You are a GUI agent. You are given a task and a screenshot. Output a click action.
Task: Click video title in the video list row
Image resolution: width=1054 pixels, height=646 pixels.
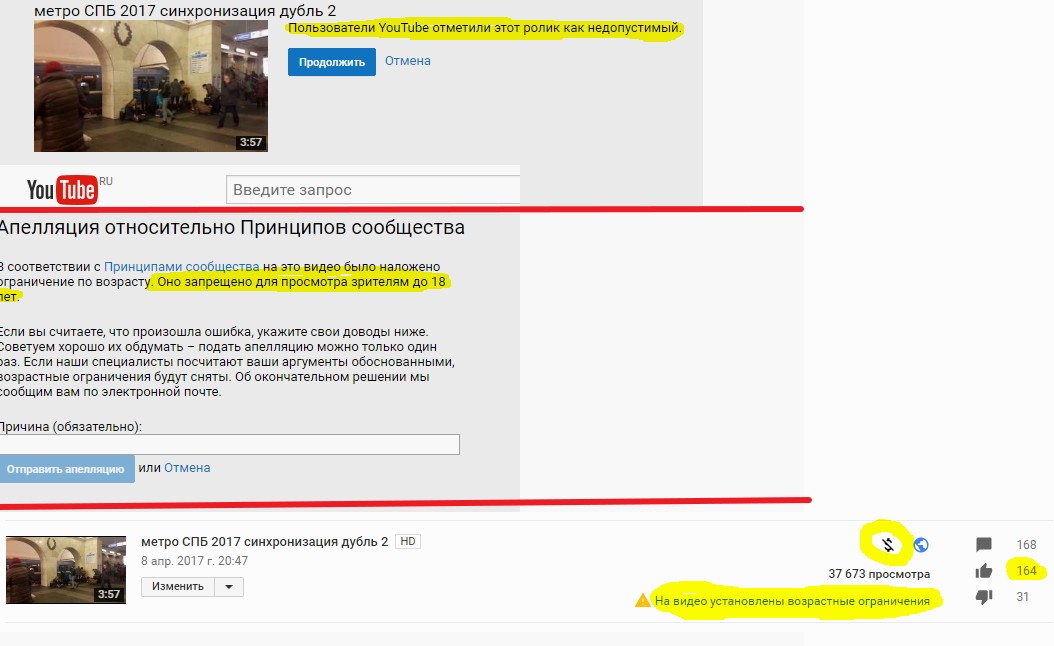[x=264, y=541]
